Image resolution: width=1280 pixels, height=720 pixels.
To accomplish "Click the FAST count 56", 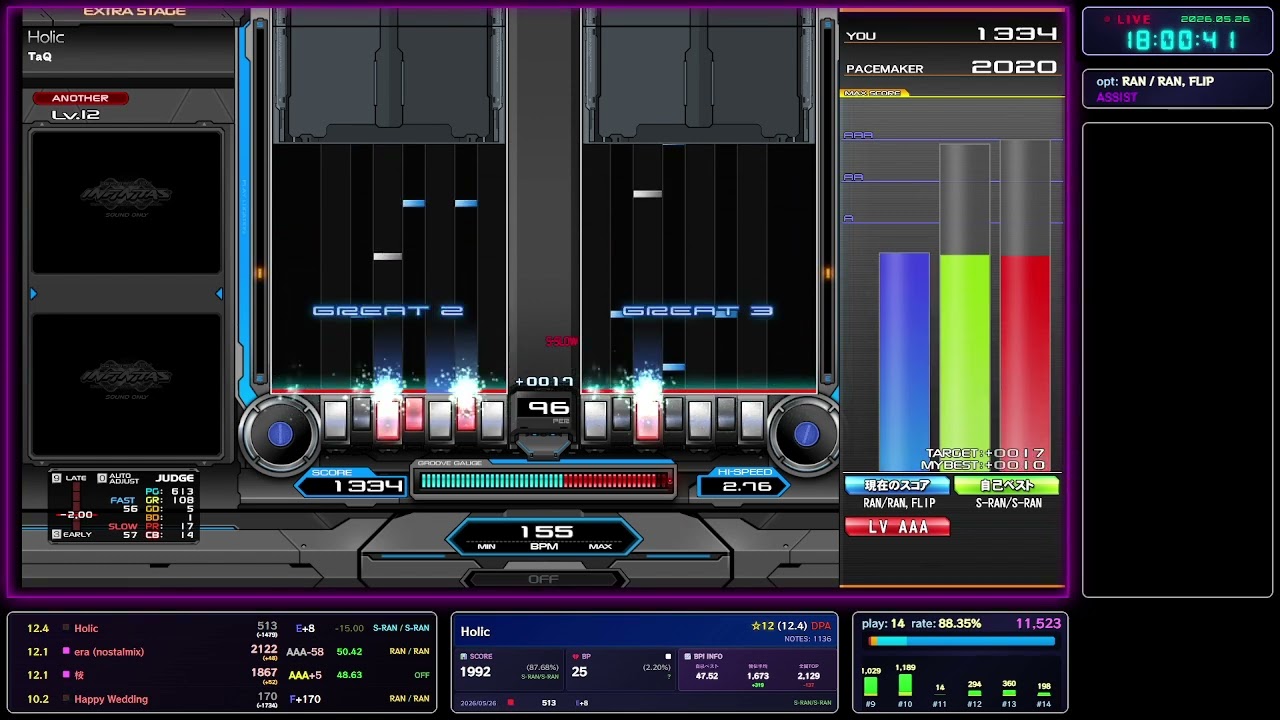I will coord(131,509).
